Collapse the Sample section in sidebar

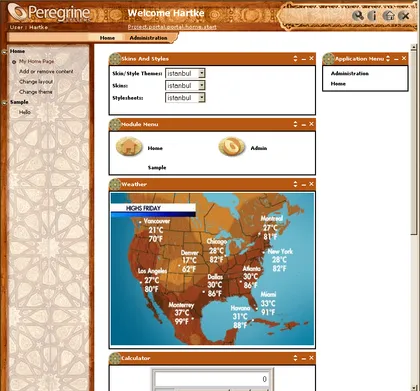tap(4, 103)
